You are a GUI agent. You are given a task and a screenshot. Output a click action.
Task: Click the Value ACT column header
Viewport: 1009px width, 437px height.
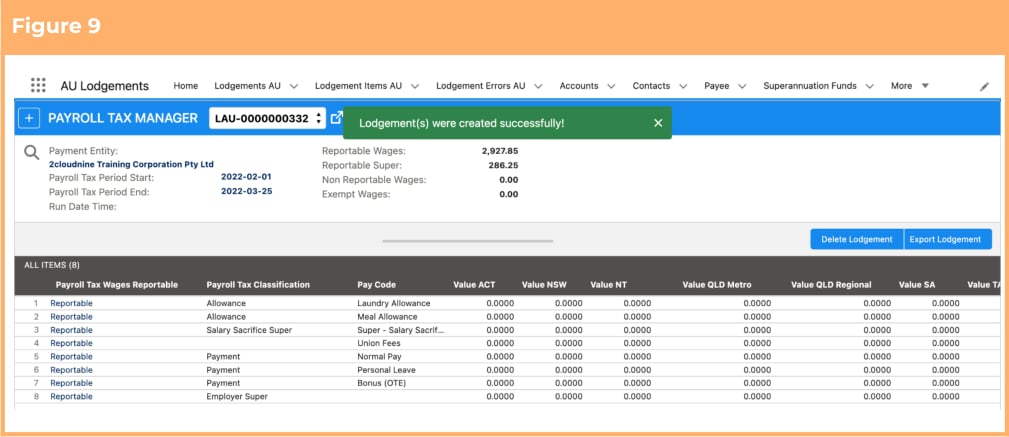point(474,284)
